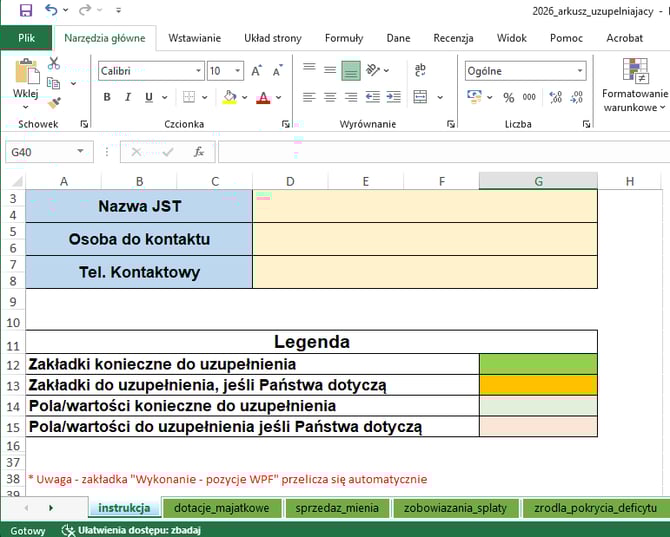Click the Nazwa JST input cell
The image size is (670, 537).
click(424, 206)
